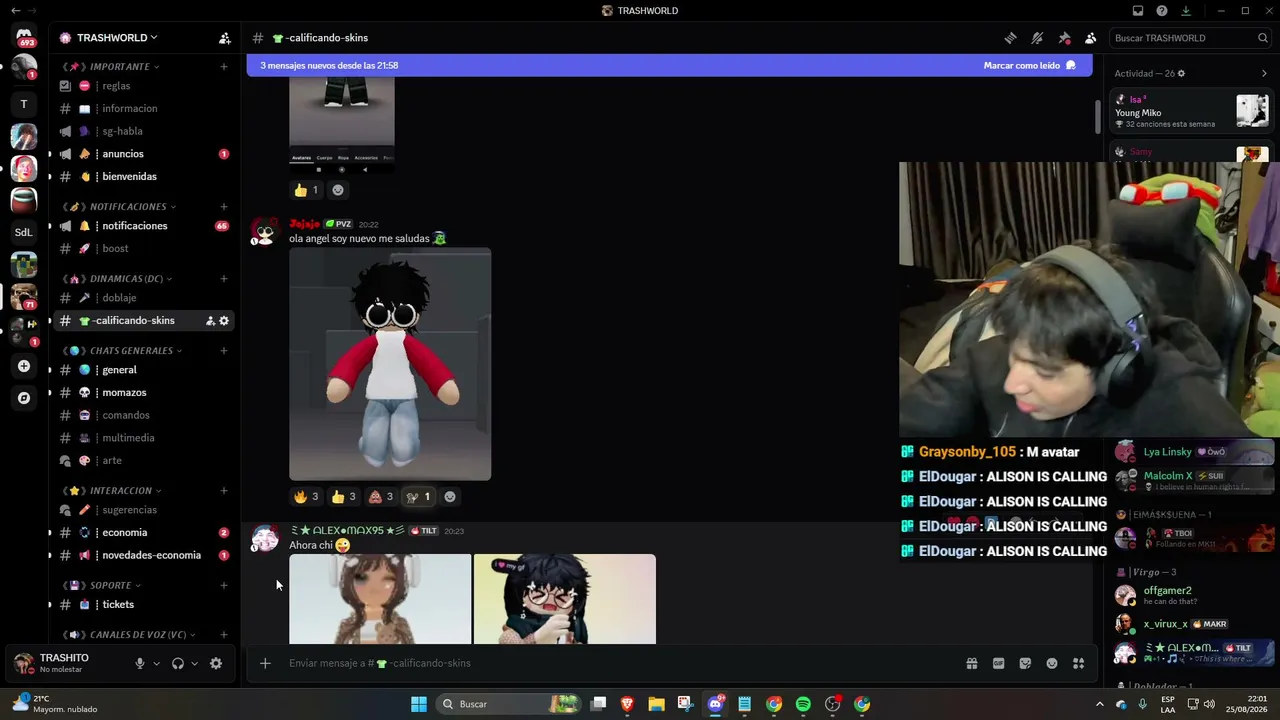This screenshot has height=720, width=1280.
Task: Add reaction to Jajaja's message
Action: click(450, 497)
